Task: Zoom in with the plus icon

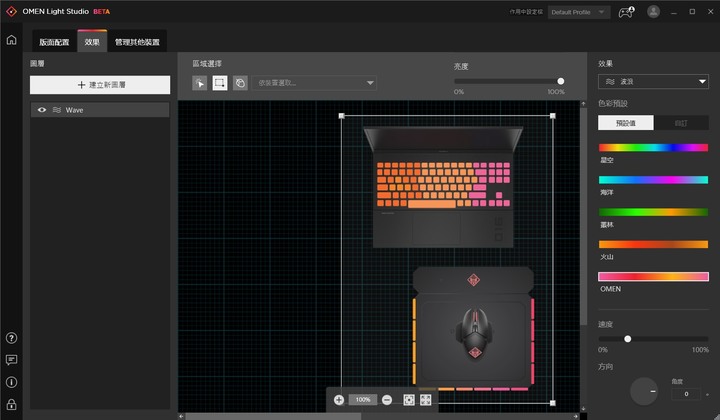Action: (339, 400)
